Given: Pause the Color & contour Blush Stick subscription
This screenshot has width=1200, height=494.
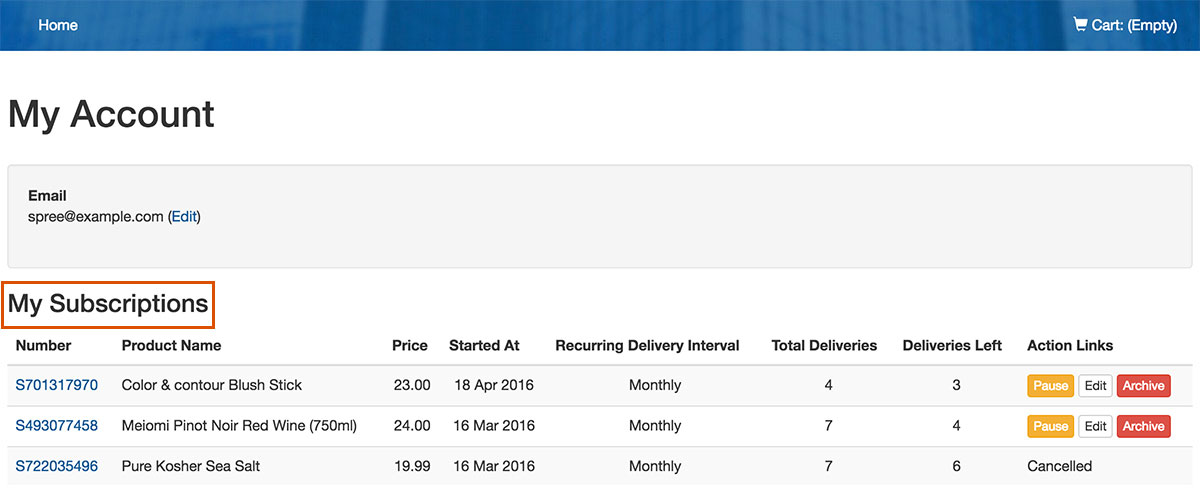Looking at the screenshot, I should point(1050,386).
